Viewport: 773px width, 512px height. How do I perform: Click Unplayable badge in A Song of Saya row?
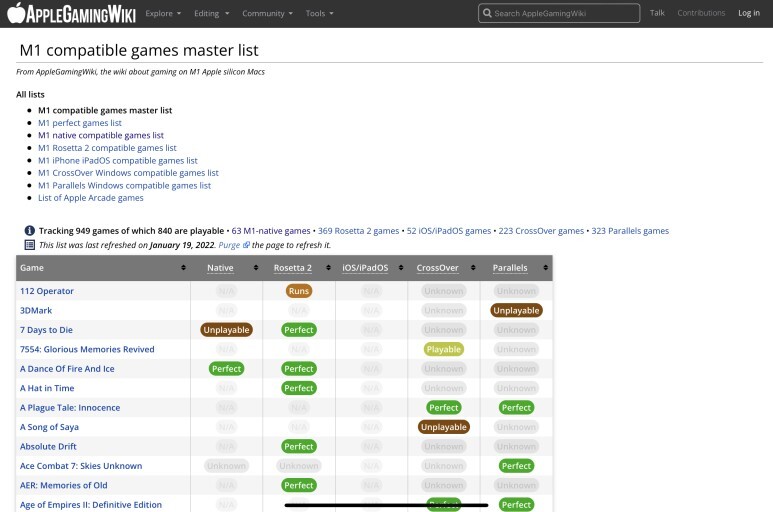[444, 427]
